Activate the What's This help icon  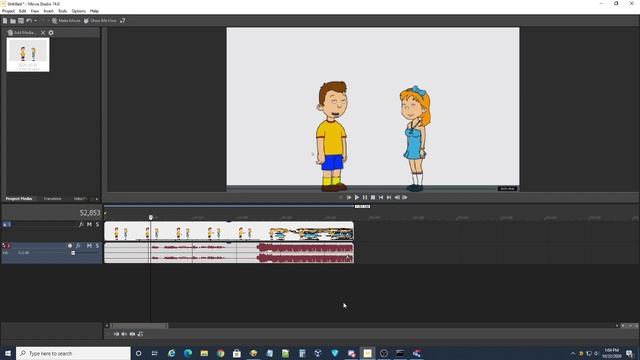click(122, 20)
